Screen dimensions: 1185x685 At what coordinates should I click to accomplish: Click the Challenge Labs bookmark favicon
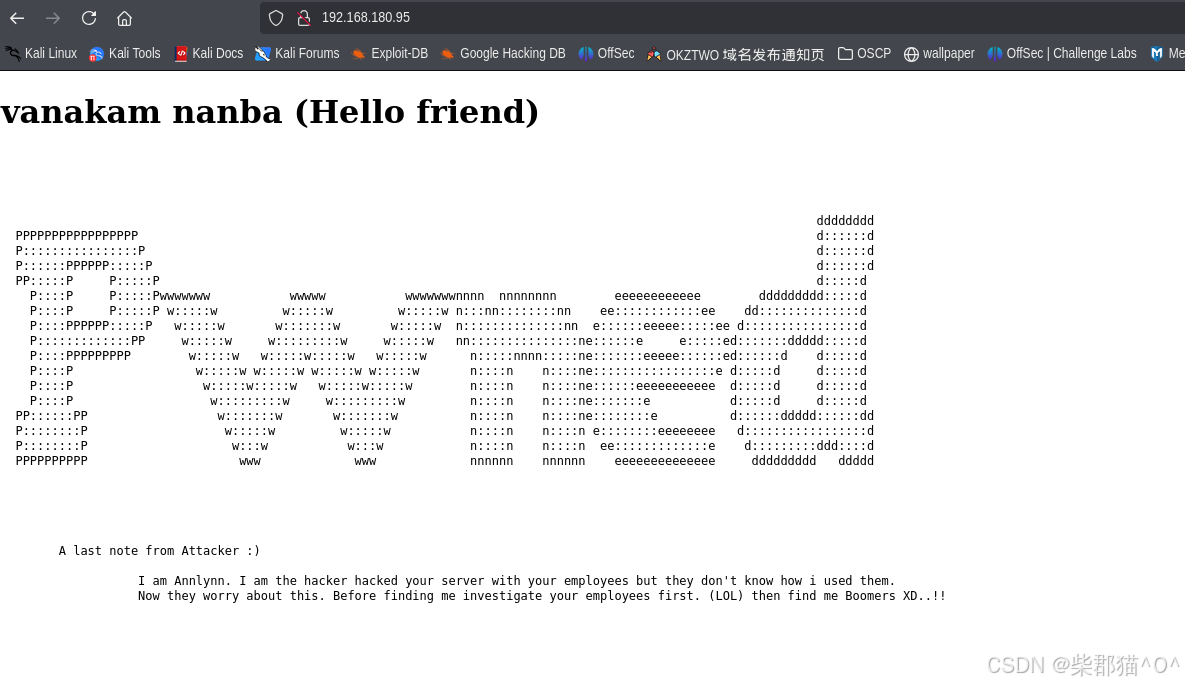(x=995, y=54)
